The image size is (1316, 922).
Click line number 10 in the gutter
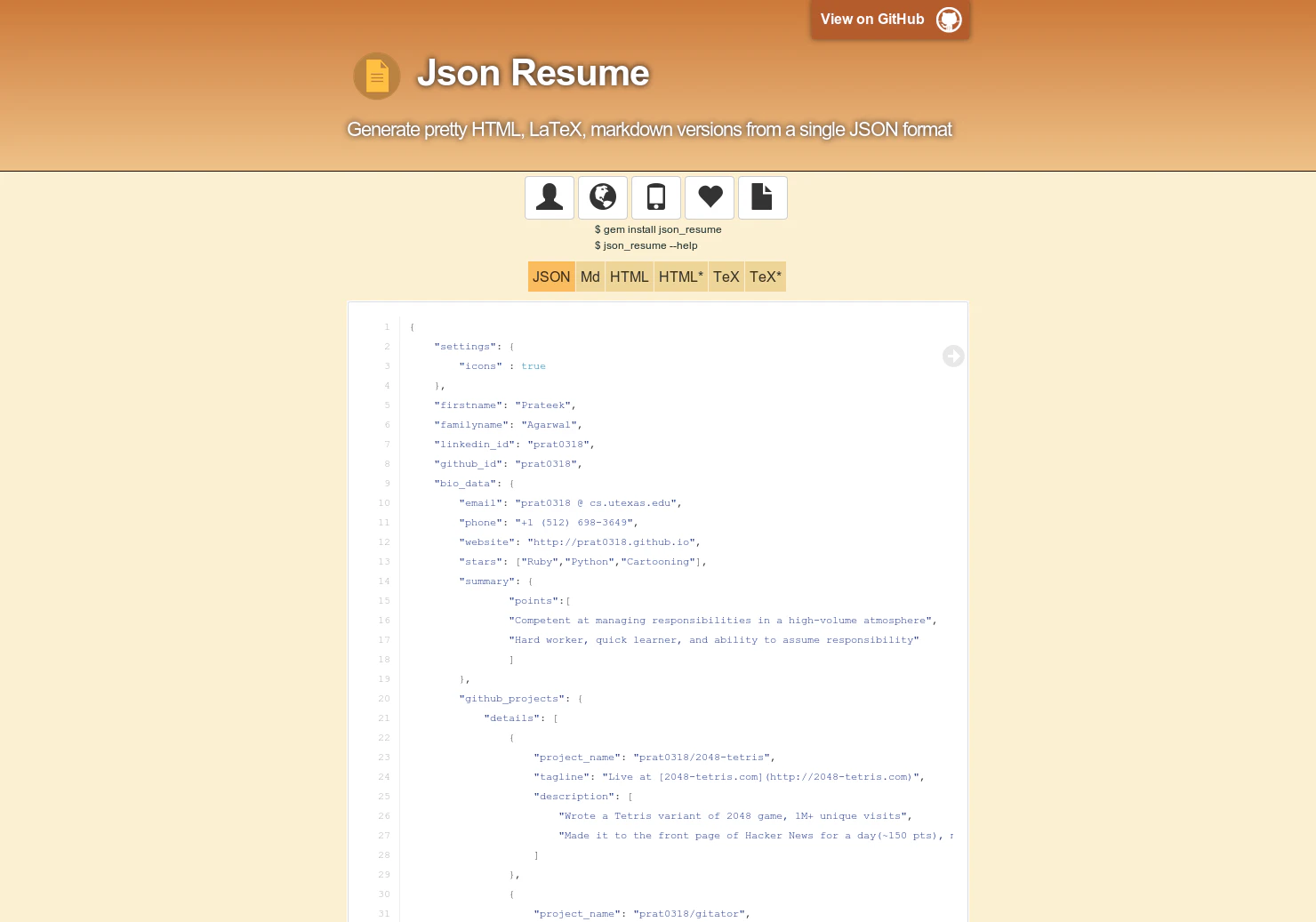[384, 502]
